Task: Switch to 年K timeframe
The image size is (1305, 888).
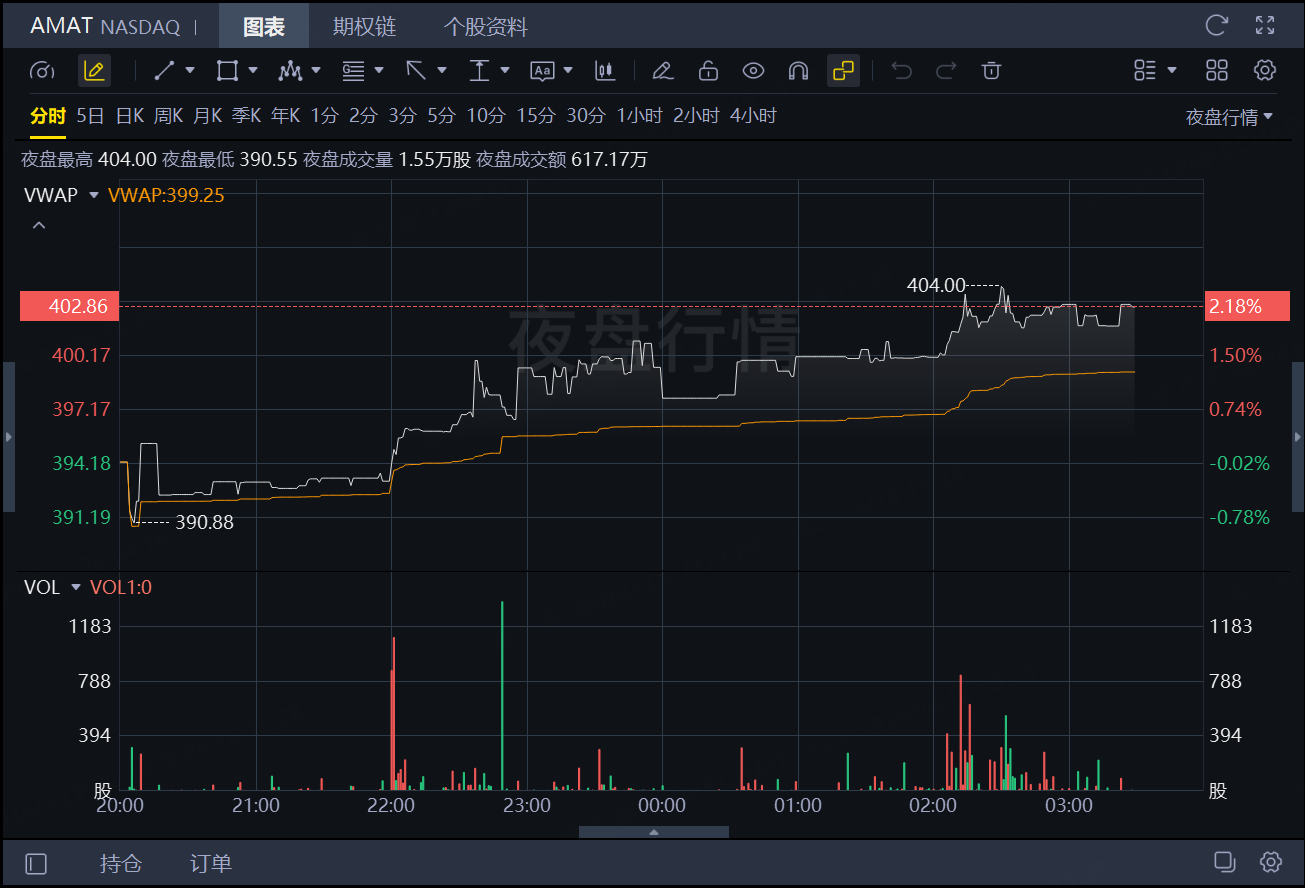Action: point(285,117)
